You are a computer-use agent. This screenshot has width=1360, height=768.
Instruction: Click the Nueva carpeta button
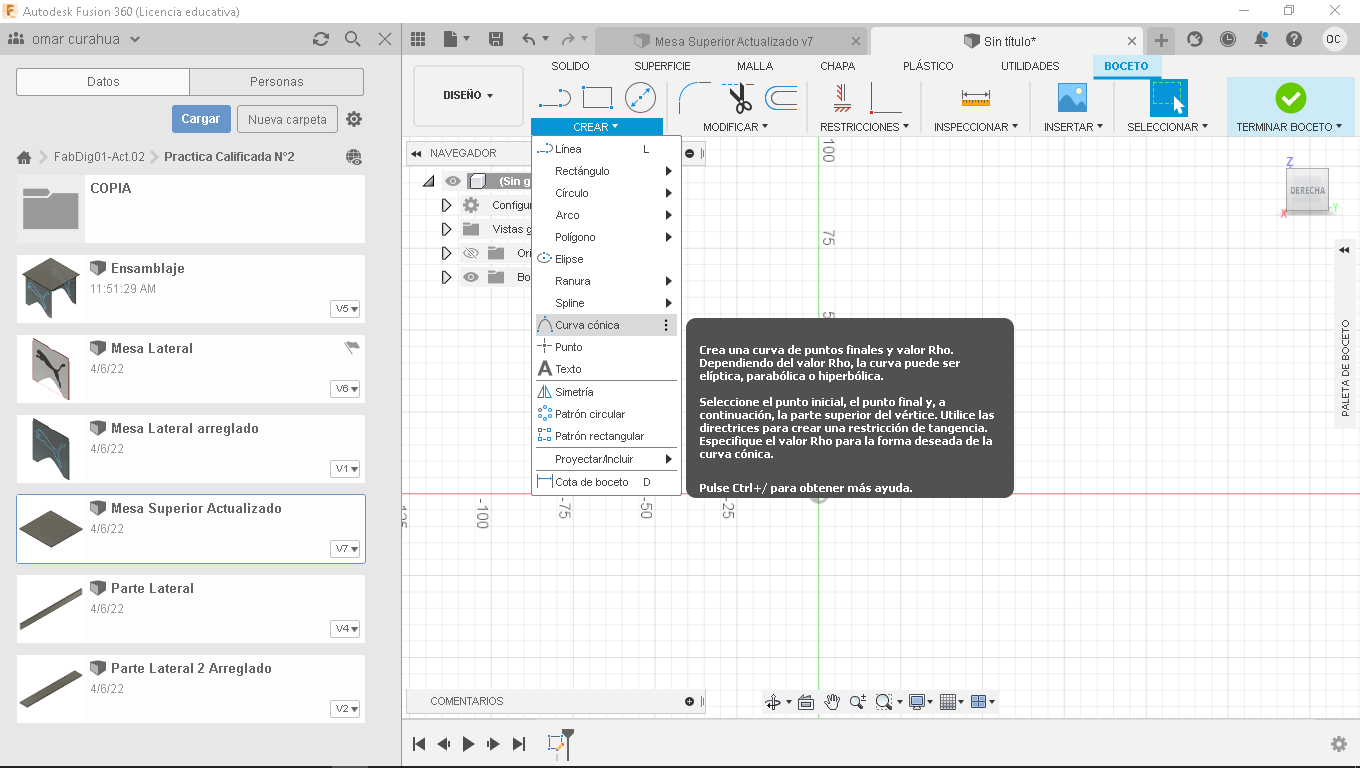[x=287, y=119]
